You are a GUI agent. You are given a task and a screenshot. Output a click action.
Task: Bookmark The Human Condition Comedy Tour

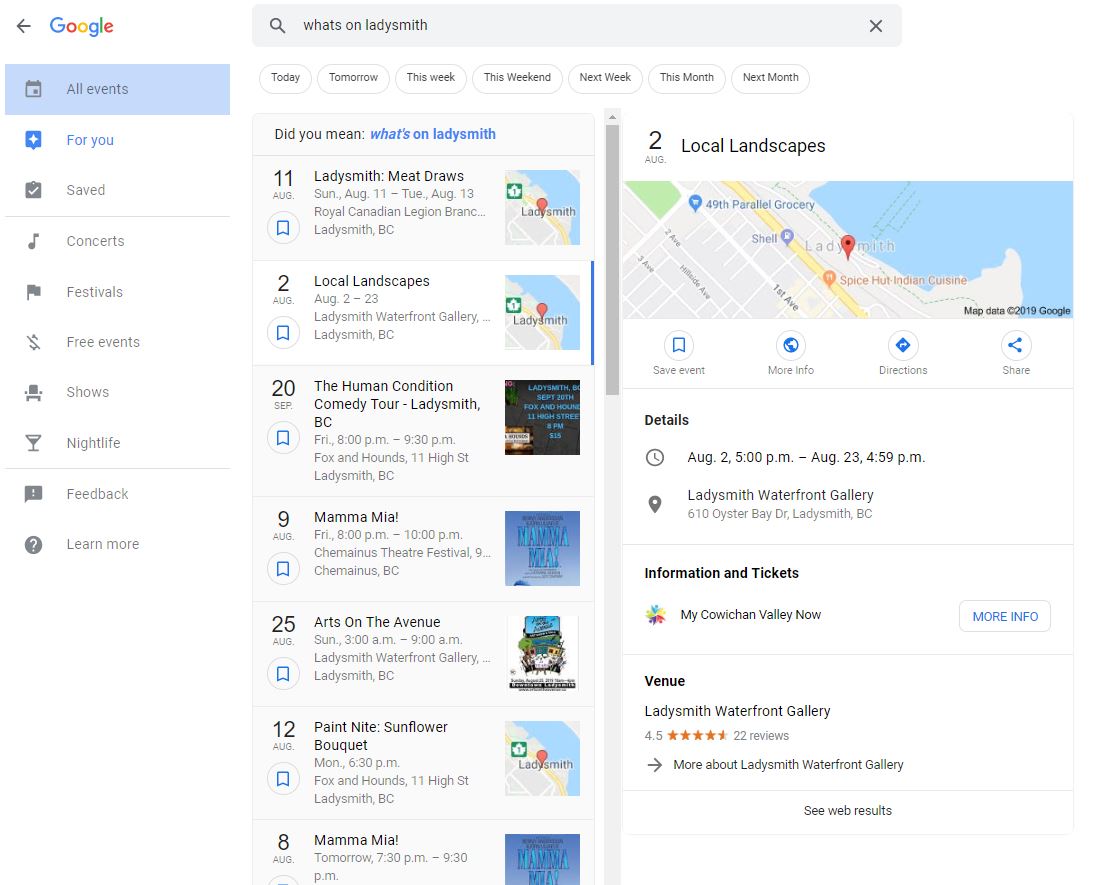[x=283, y=438]
